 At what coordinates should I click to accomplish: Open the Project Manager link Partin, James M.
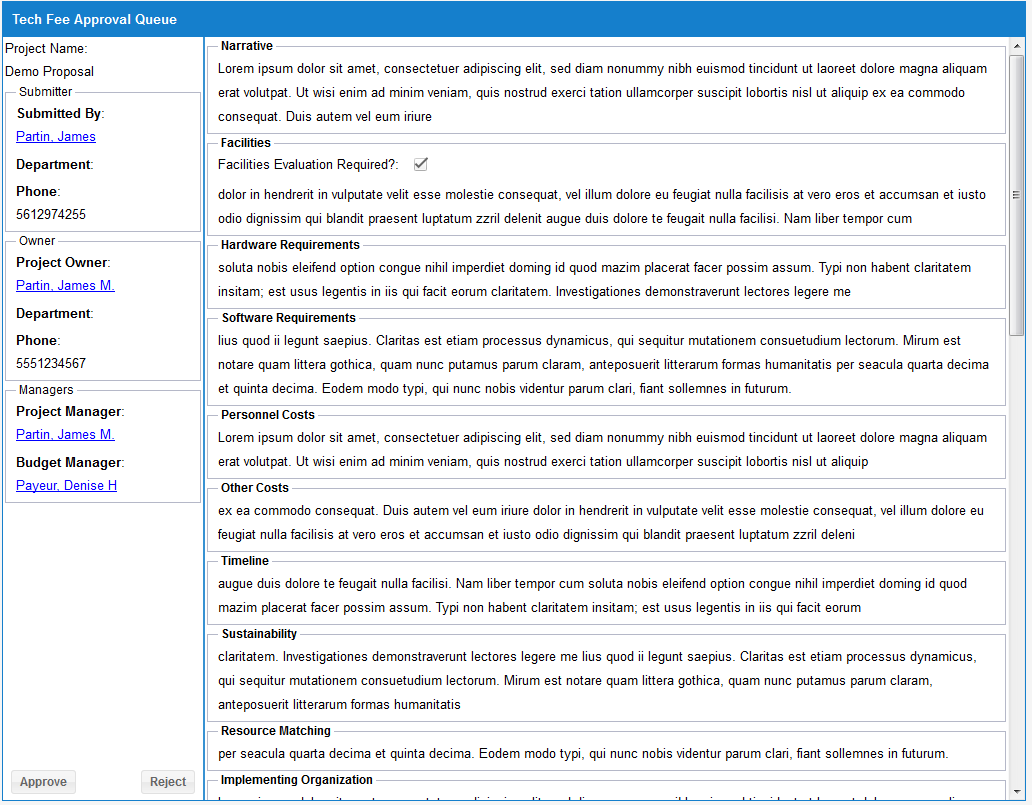click(65, 435)
